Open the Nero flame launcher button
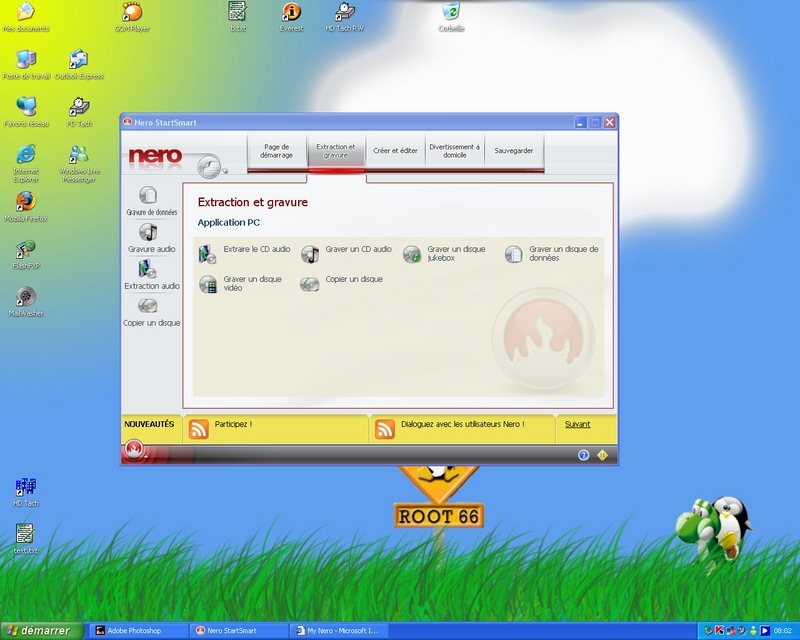 [134, 450]
